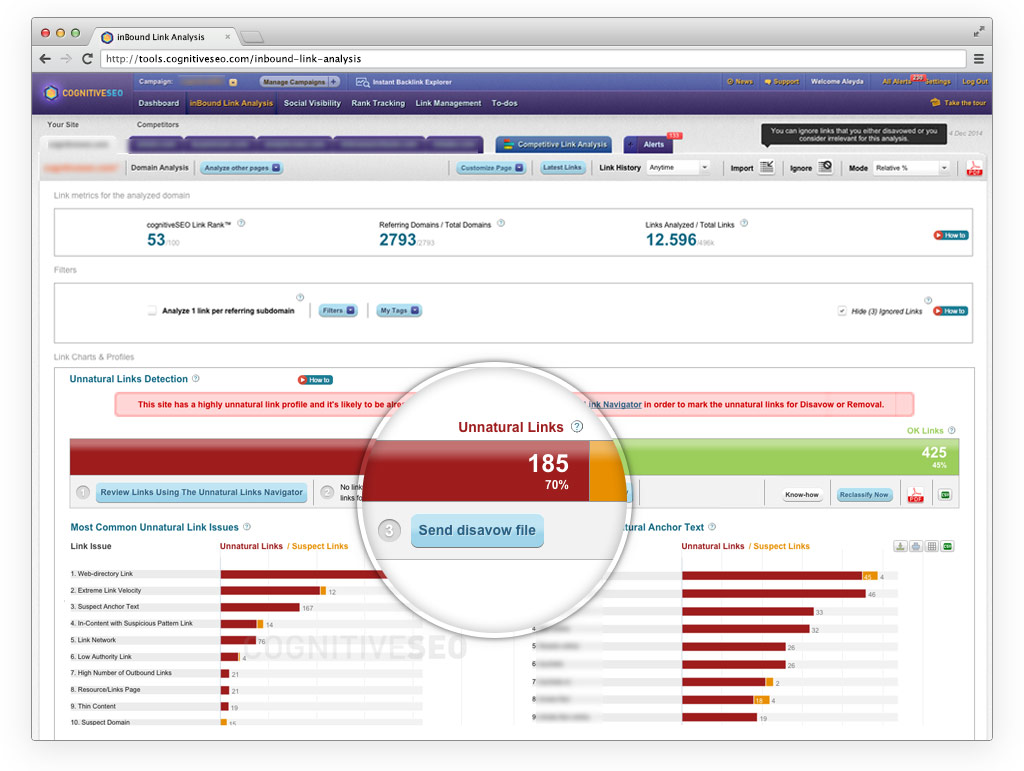Click How to button in Filters panel
Viewport: 1024px width, 771px height.
click(x=950, y=311)
